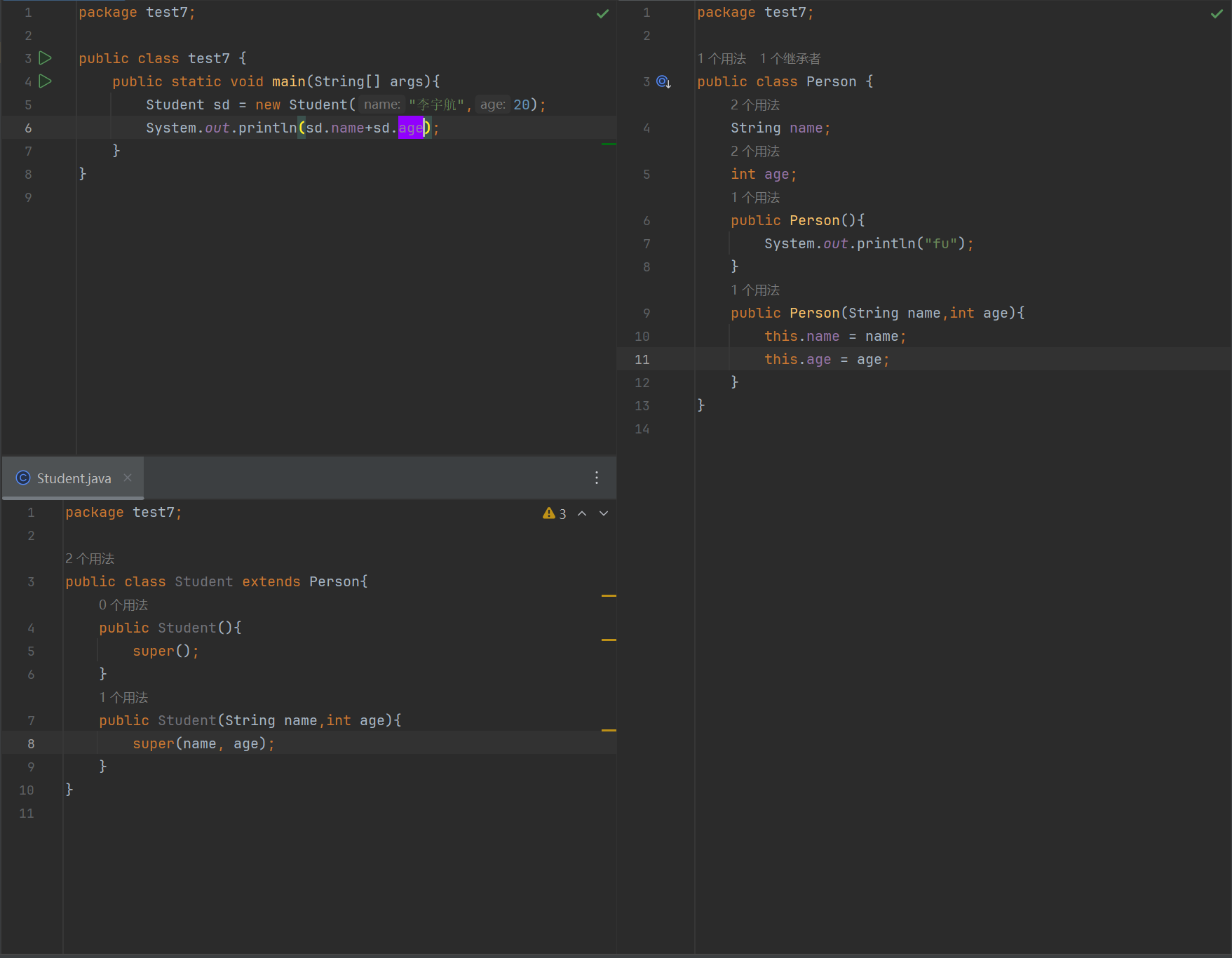Click 'String name;' field in the Person class

coord(780,128)
